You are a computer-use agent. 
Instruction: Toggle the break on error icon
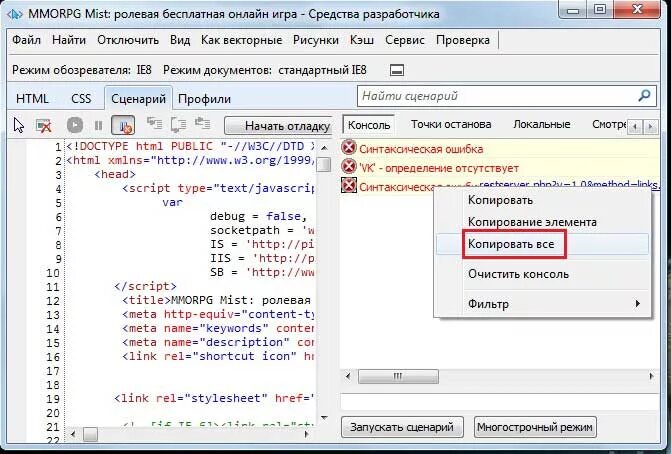tap(123, 125)
